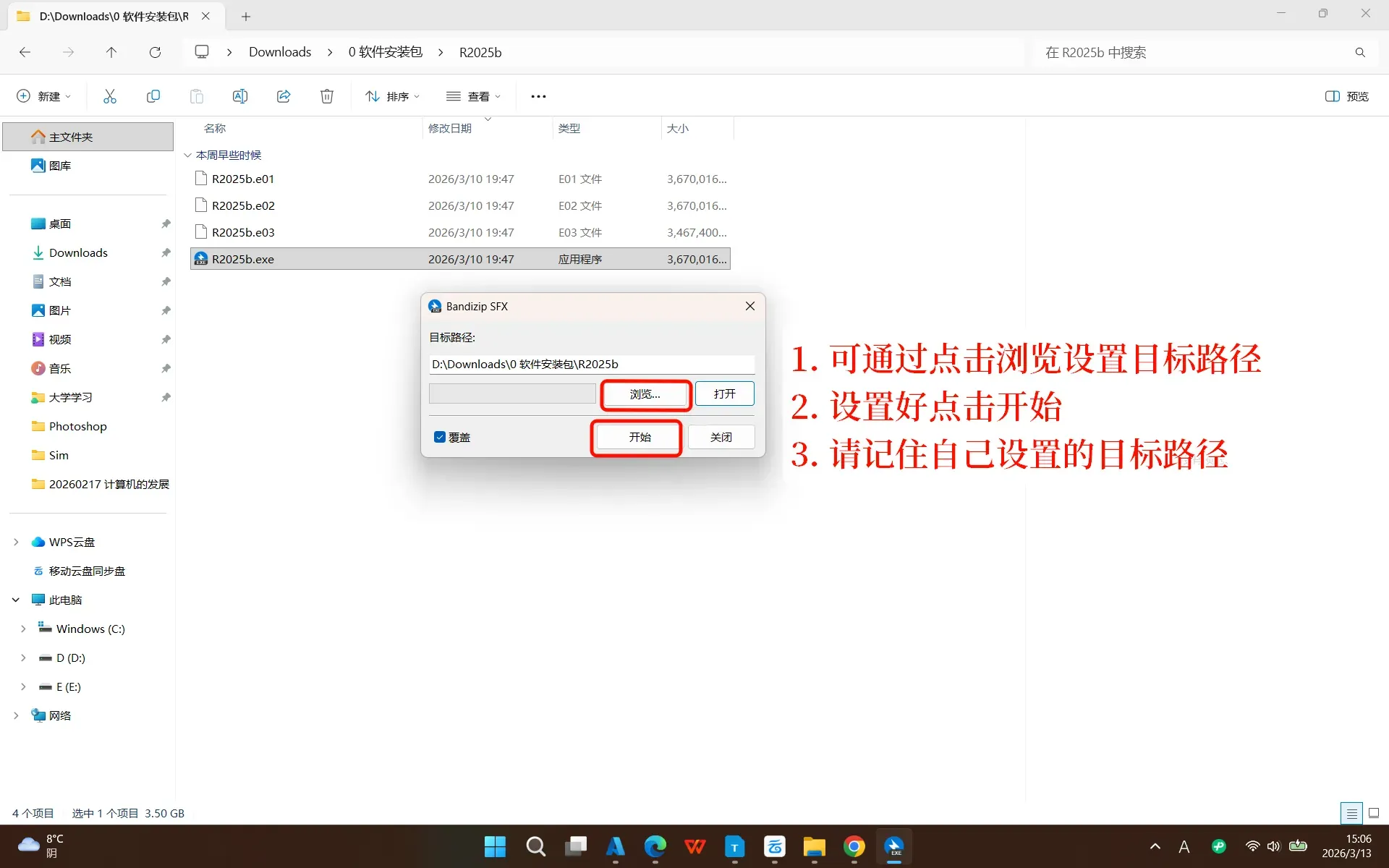Click the Copy icon in toolbar
This screenshot has height=868, width=1389.
153,96
